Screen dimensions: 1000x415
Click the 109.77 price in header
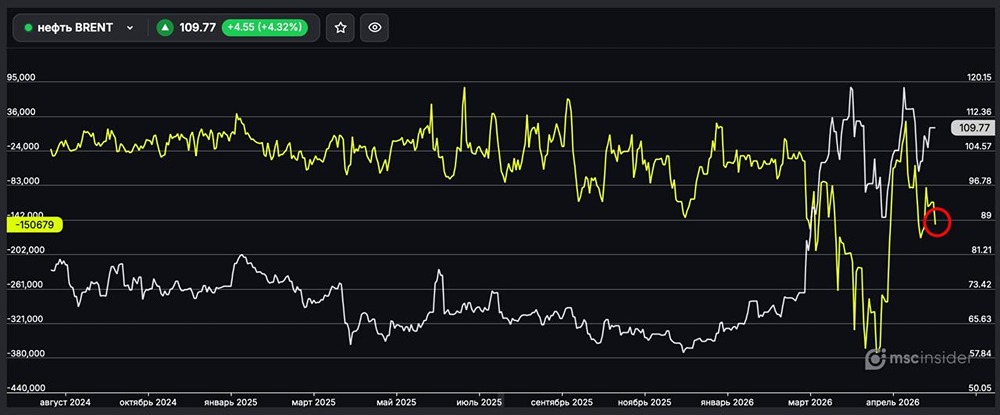click(x=197, y=27)
